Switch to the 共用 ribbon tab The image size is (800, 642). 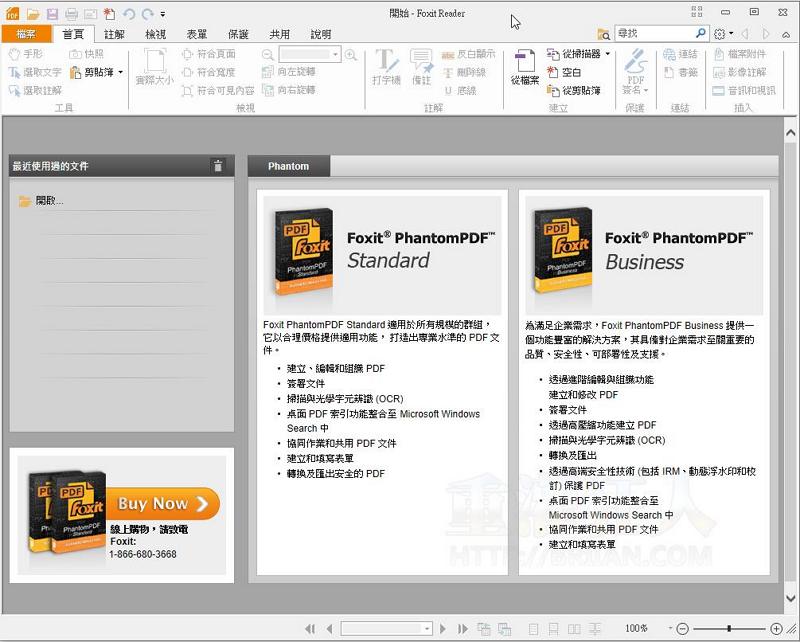click(x=279, y=34)
